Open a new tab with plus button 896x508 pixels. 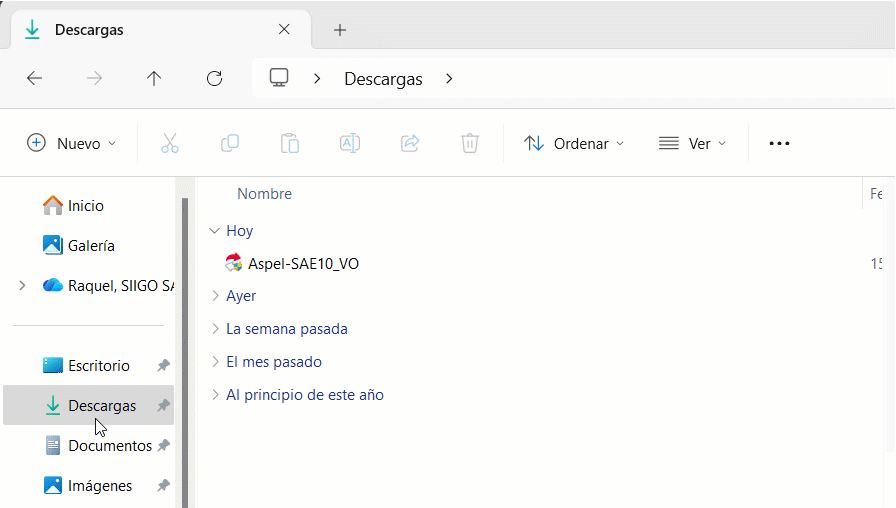coord(340,30)
